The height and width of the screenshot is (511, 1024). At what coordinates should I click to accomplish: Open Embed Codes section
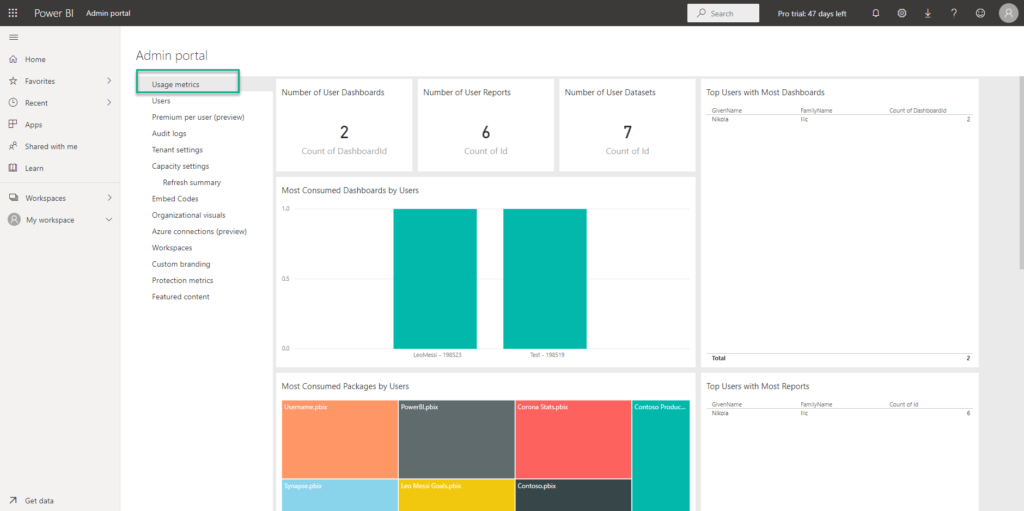[x=175, y=199]
